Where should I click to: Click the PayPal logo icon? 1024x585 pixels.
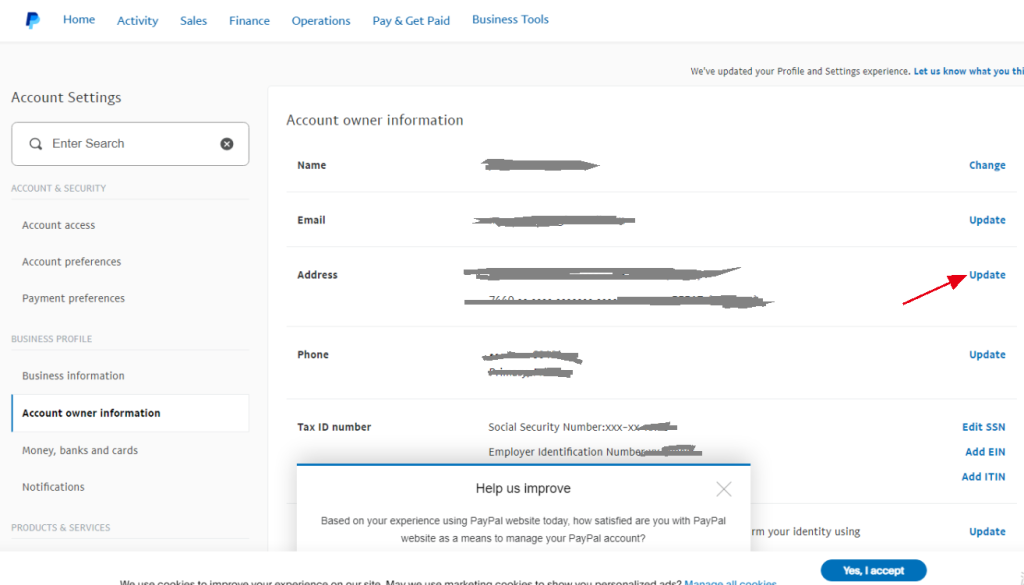(x=32, y=20)
